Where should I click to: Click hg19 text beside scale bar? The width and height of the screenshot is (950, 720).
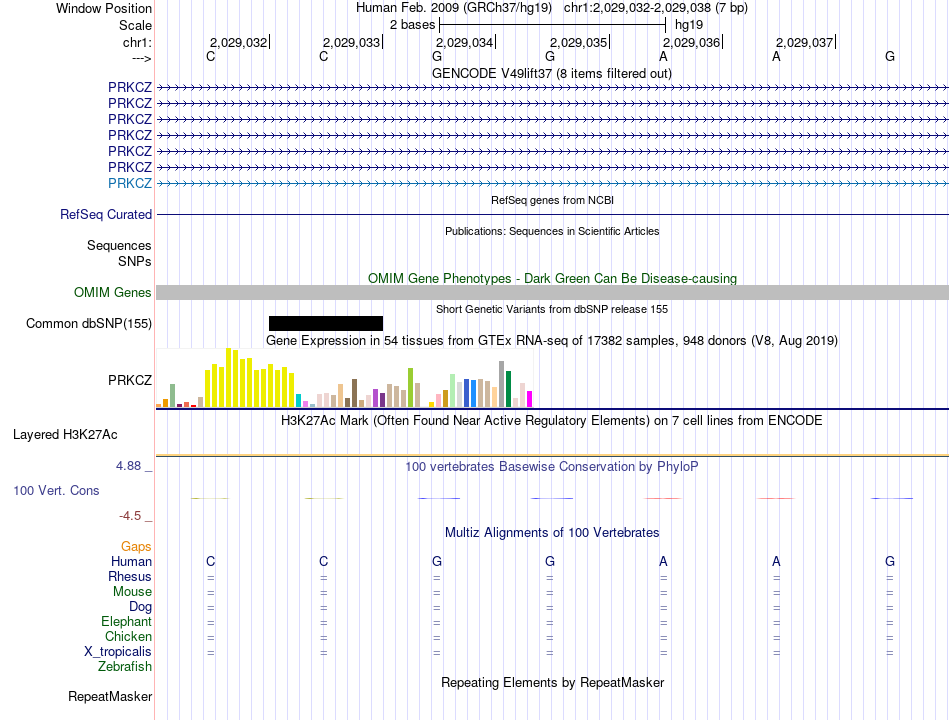click(689, 25)
